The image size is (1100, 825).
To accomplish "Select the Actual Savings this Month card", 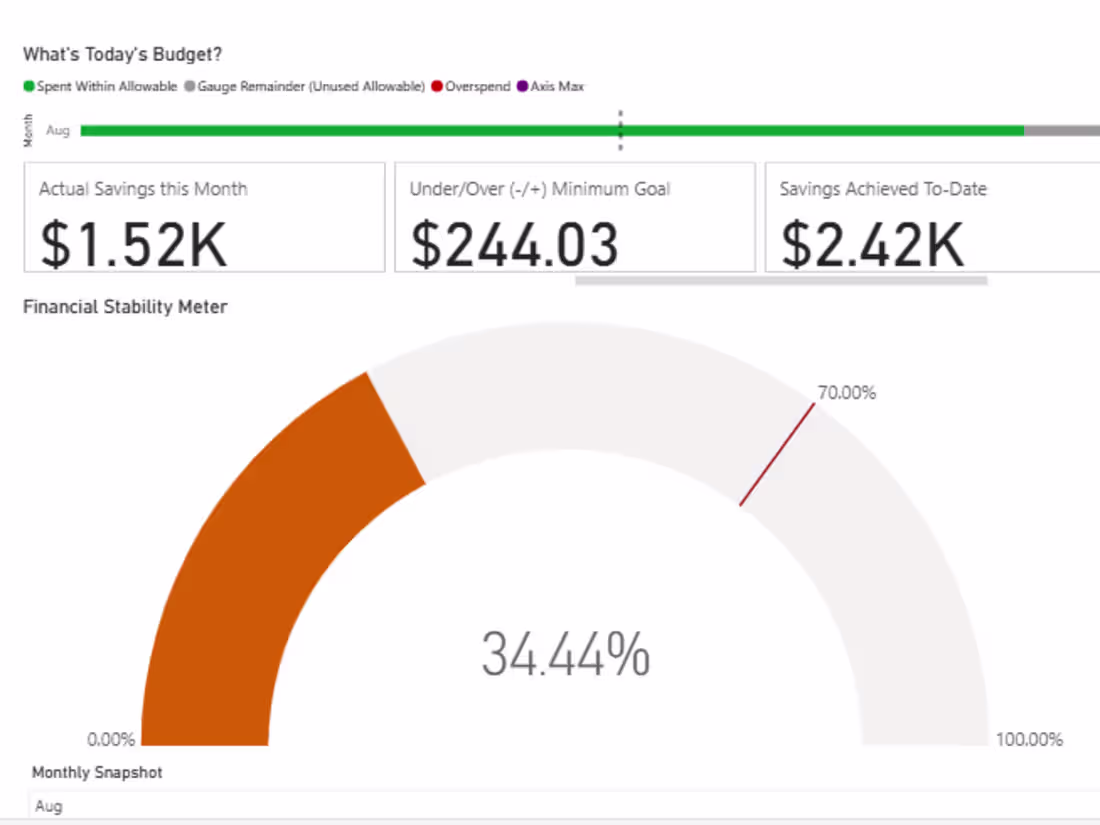I will (204, 217).
